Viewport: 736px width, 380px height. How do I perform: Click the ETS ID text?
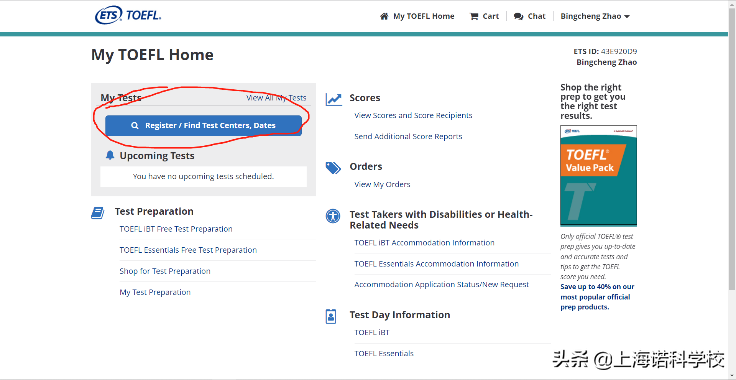click(x=605, y=52)
